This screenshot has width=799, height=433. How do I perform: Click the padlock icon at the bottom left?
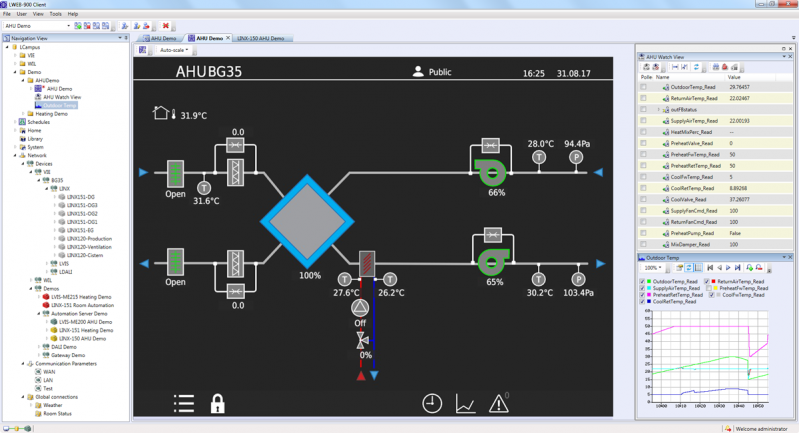(216, 403)
